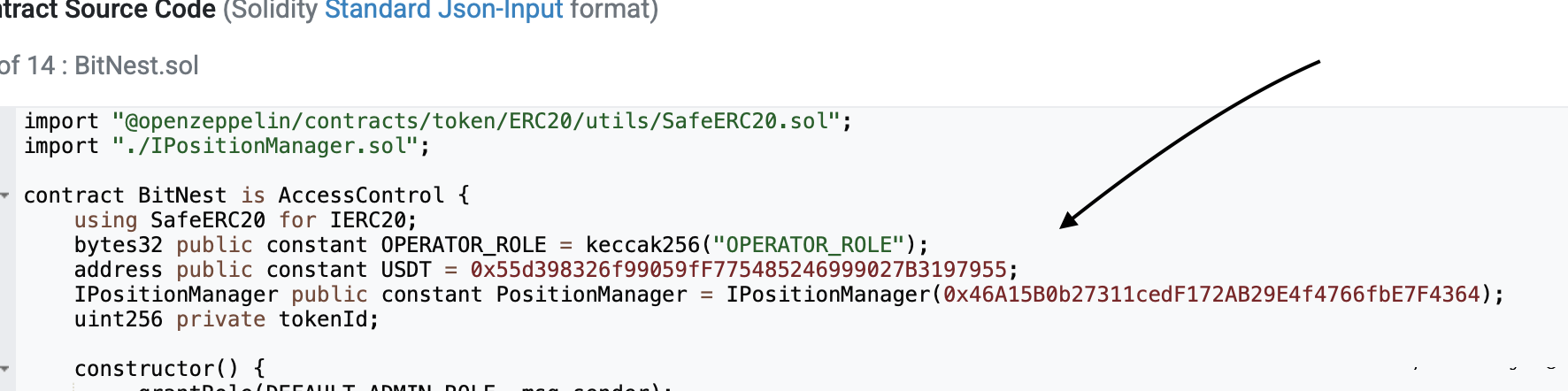
Task: Click the AccessControl parent contract name
Action: (x=361, y=195)
